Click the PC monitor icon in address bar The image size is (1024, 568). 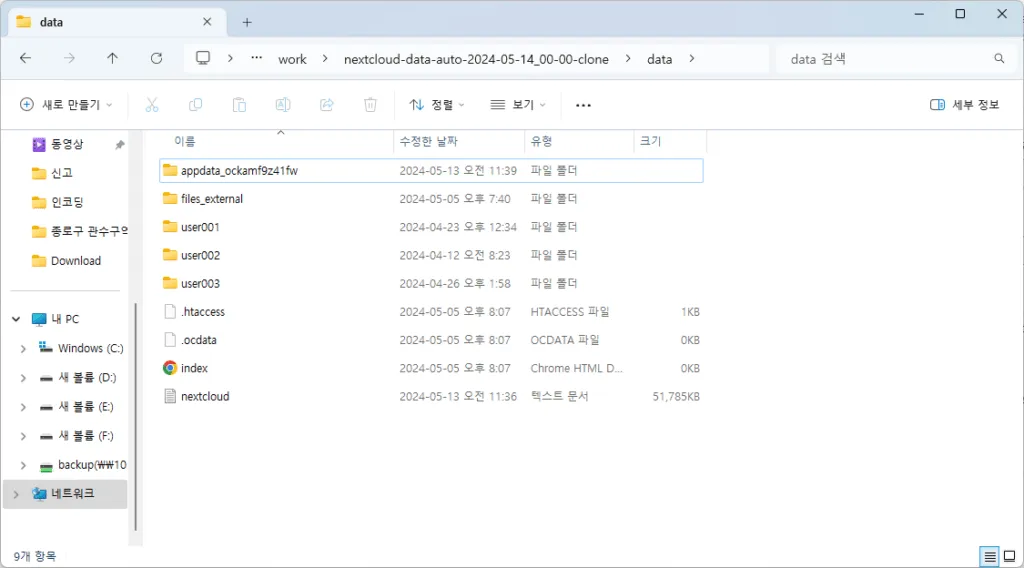click(x=203, y=58)
